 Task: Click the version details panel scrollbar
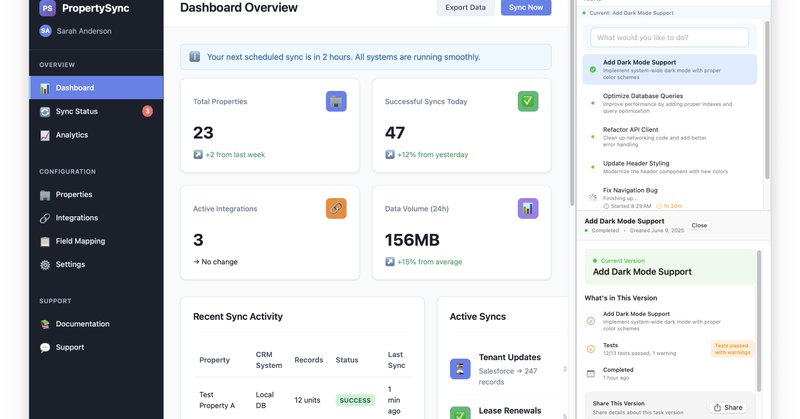pyautogui.click(x=759, y=321)
